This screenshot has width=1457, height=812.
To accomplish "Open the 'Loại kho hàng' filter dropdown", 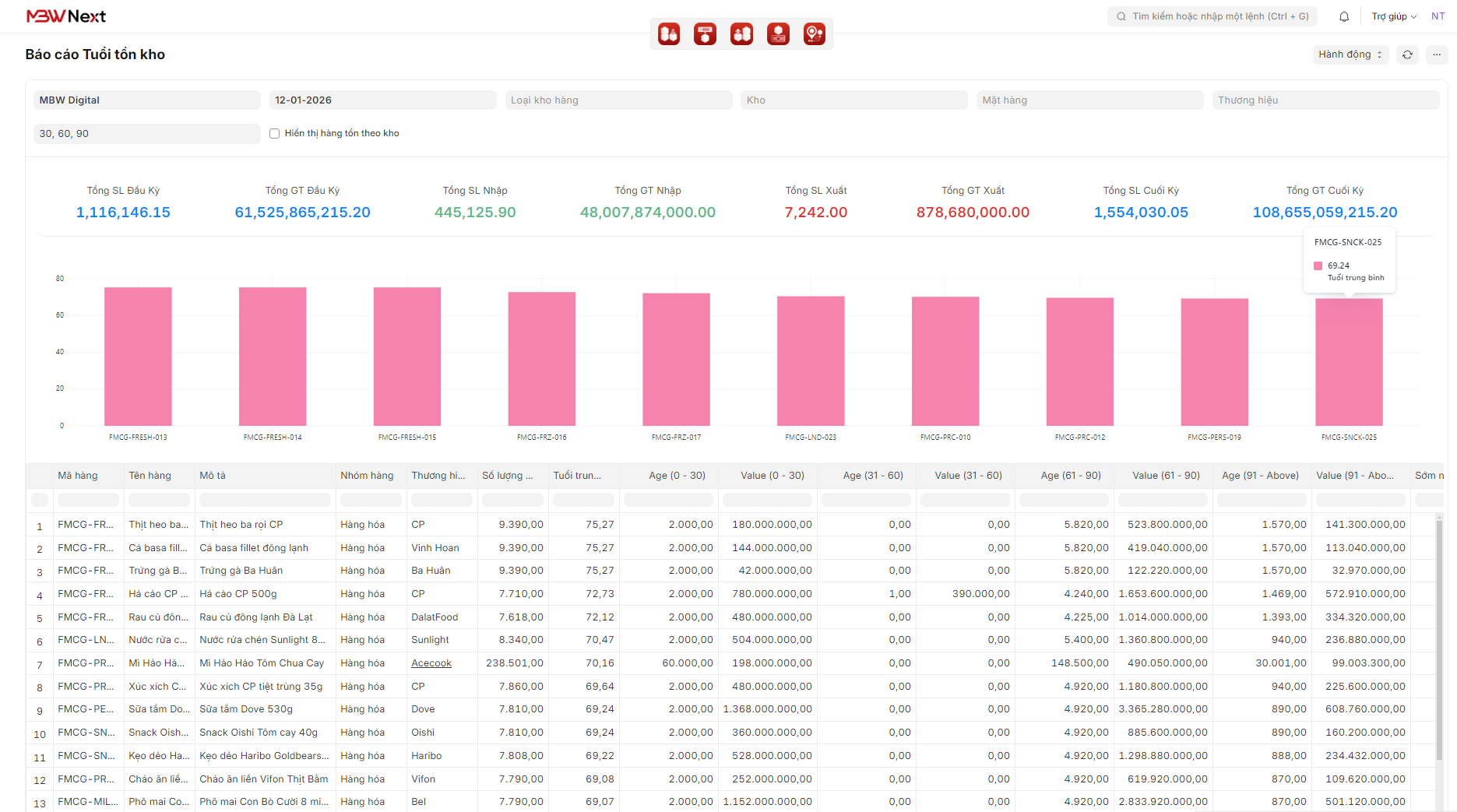I will [x=618, y=100].
